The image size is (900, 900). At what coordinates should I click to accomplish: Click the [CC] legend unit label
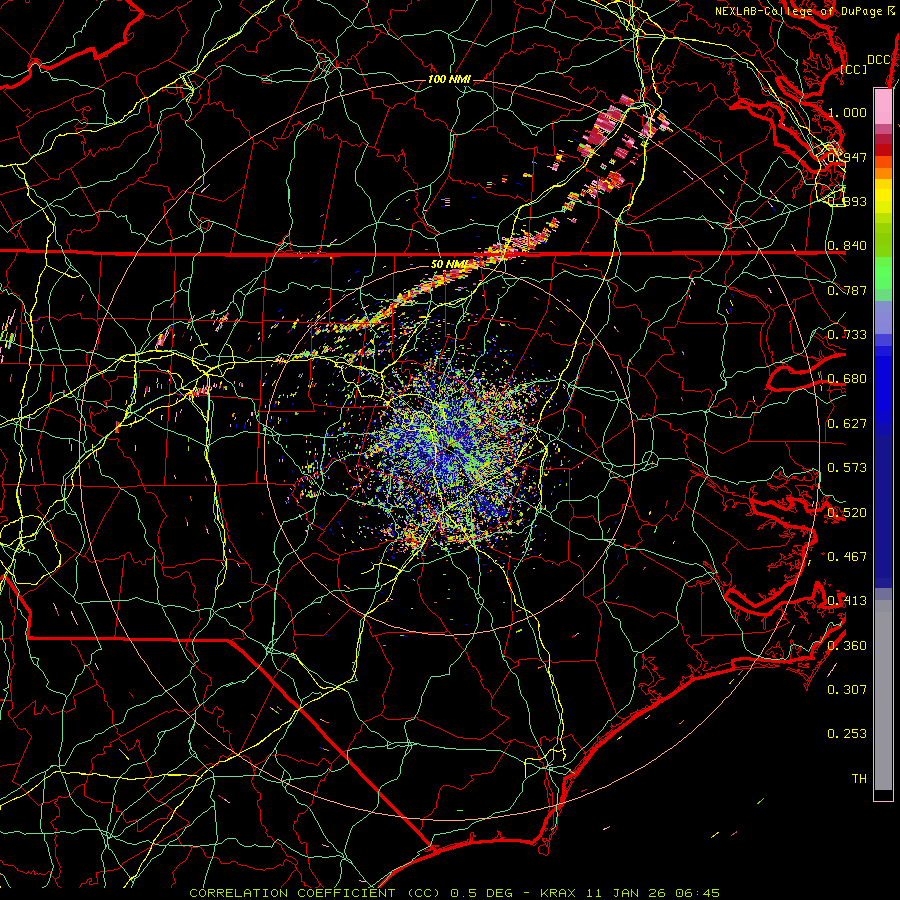[853, 69]
